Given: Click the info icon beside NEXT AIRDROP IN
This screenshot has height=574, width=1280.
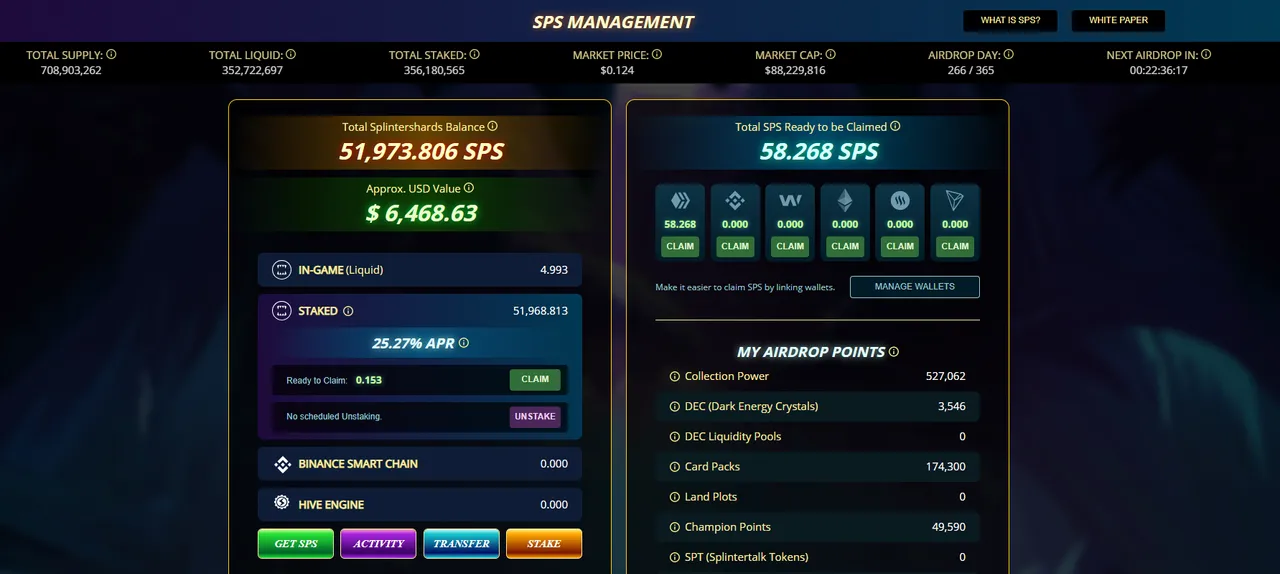Looking at the screenshot, I should point(1206,55).
